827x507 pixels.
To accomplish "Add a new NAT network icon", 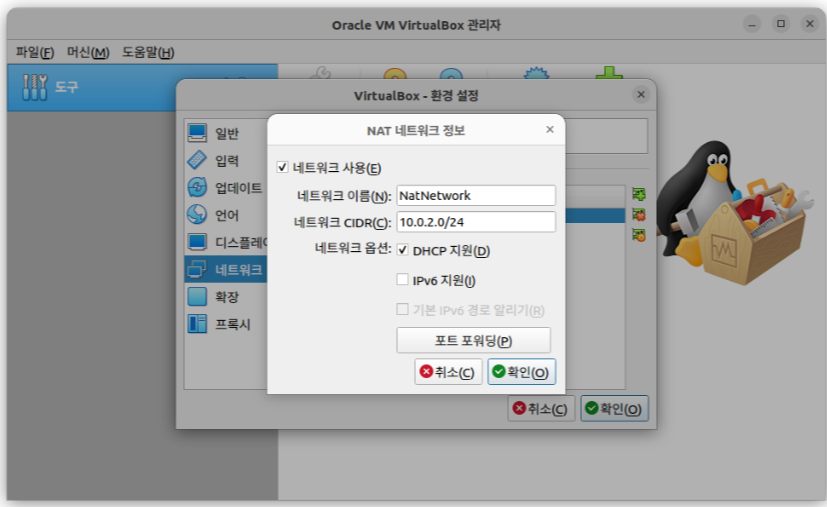I will click(639, 194).
